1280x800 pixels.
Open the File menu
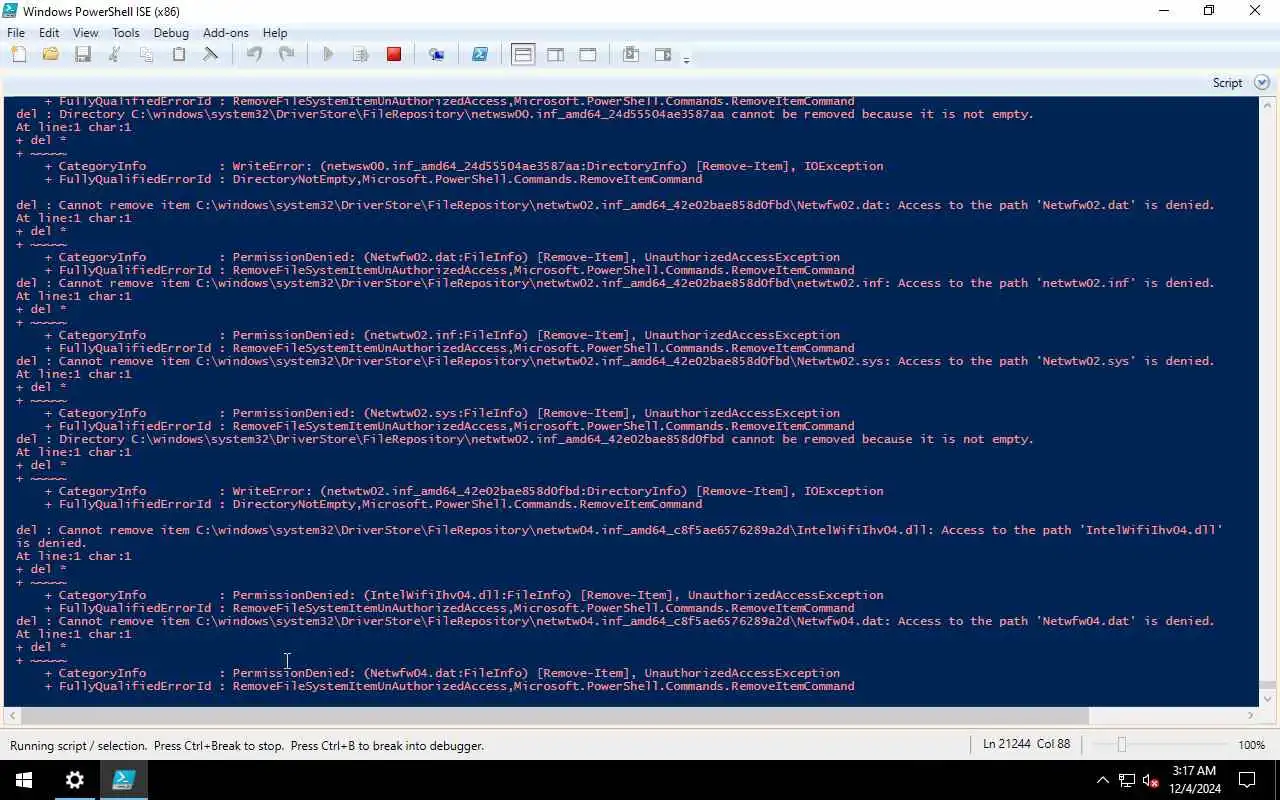(16, 33)
